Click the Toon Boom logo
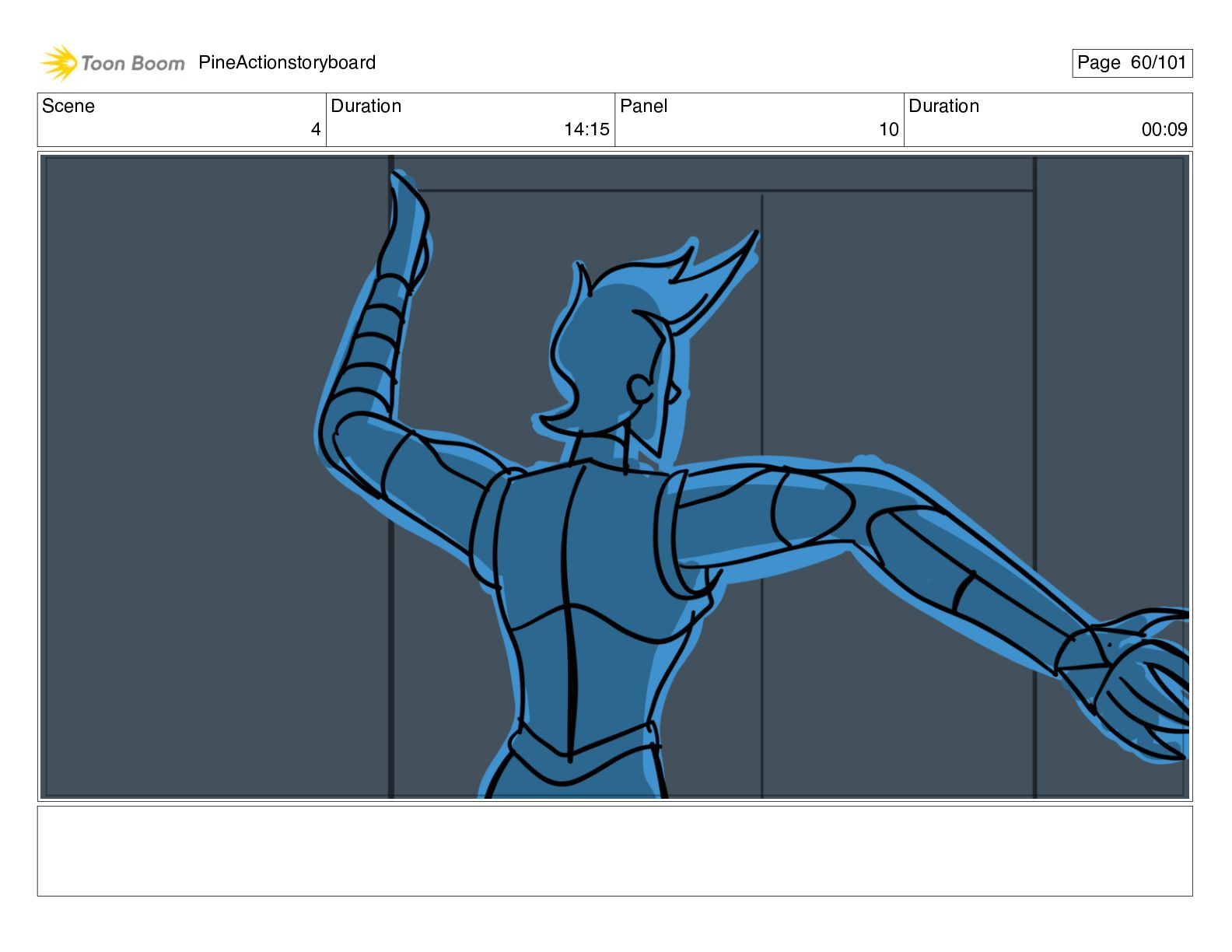1232x952 pixels. pyautogui.click(x=113, y=63)
